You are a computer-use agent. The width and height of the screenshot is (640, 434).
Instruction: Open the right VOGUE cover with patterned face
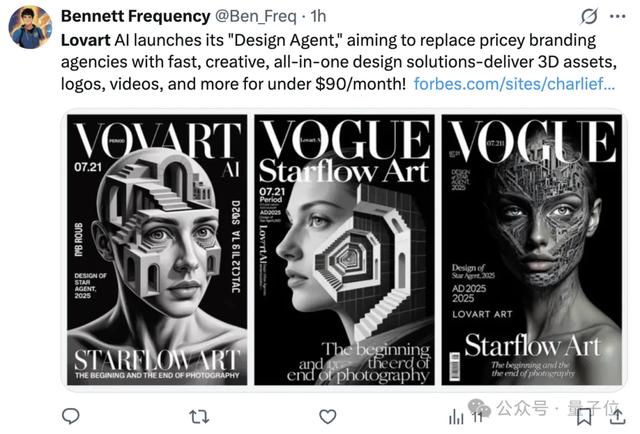(531, 249)
